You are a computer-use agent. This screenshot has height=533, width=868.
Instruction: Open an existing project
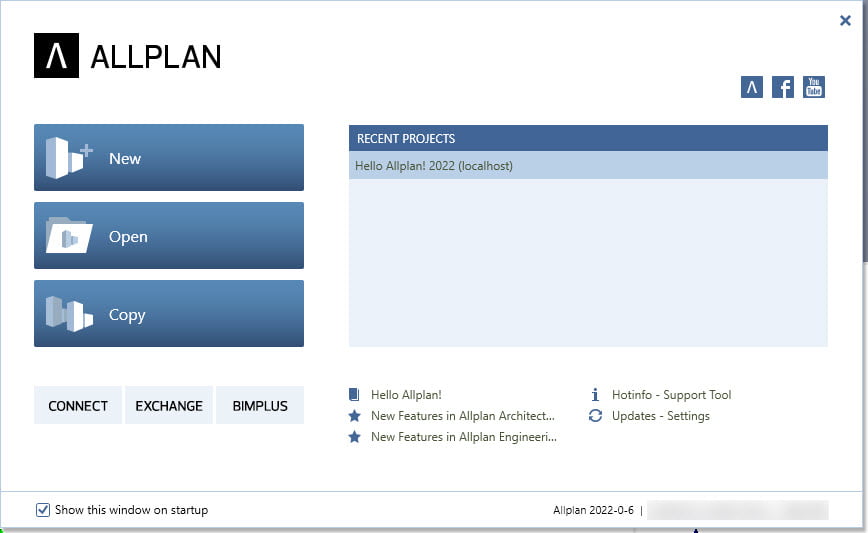click(x=169, y=236)
